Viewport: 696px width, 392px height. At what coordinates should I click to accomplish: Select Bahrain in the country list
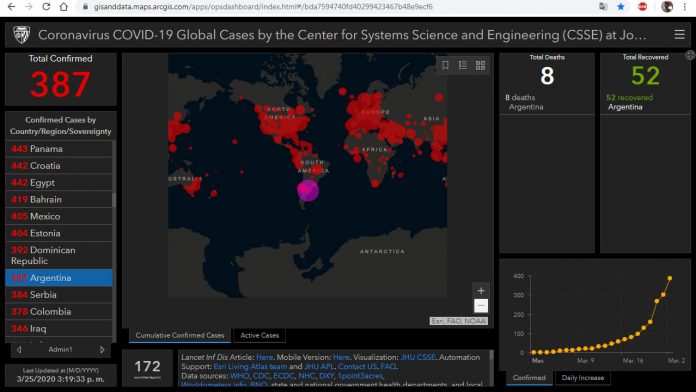click(59, 199)
